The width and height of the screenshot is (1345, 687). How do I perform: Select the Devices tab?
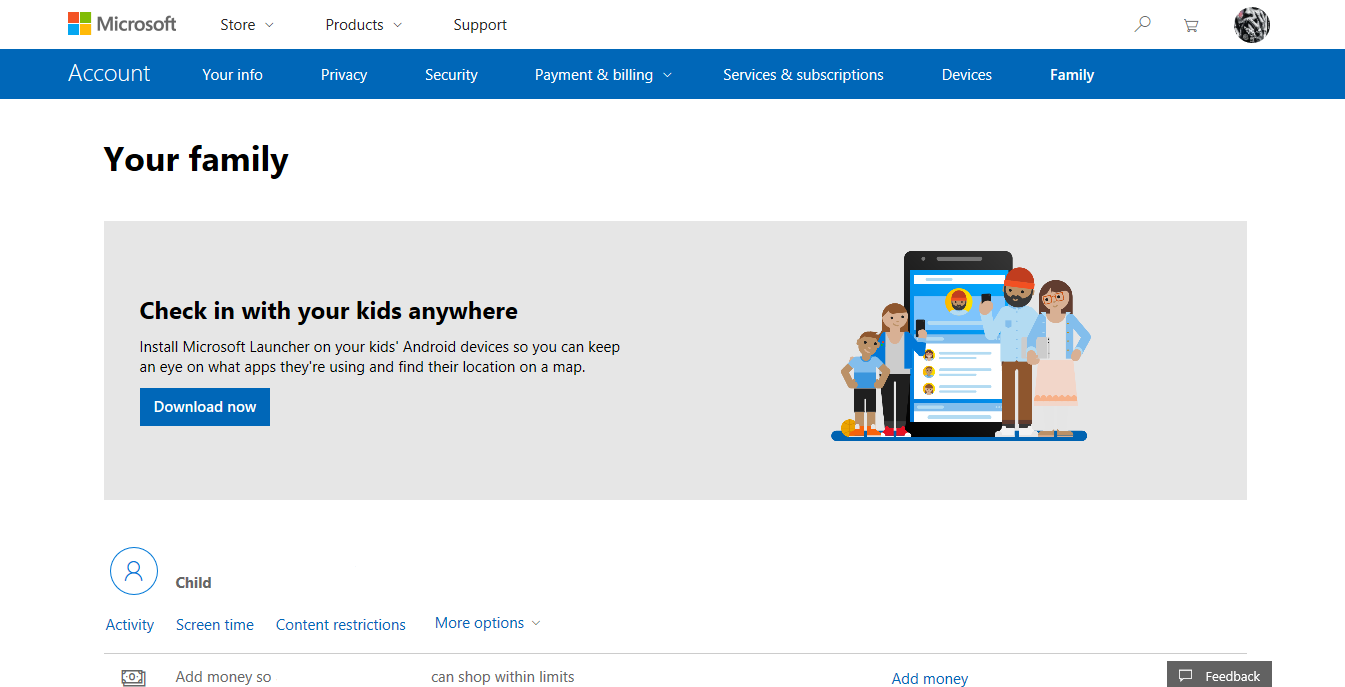tap(966, 75)
